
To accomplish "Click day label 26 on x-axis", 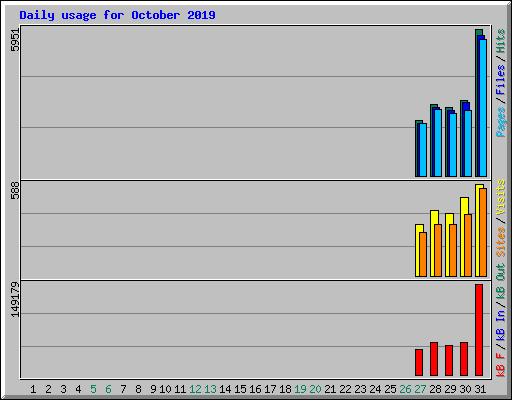I will (405, 389).
